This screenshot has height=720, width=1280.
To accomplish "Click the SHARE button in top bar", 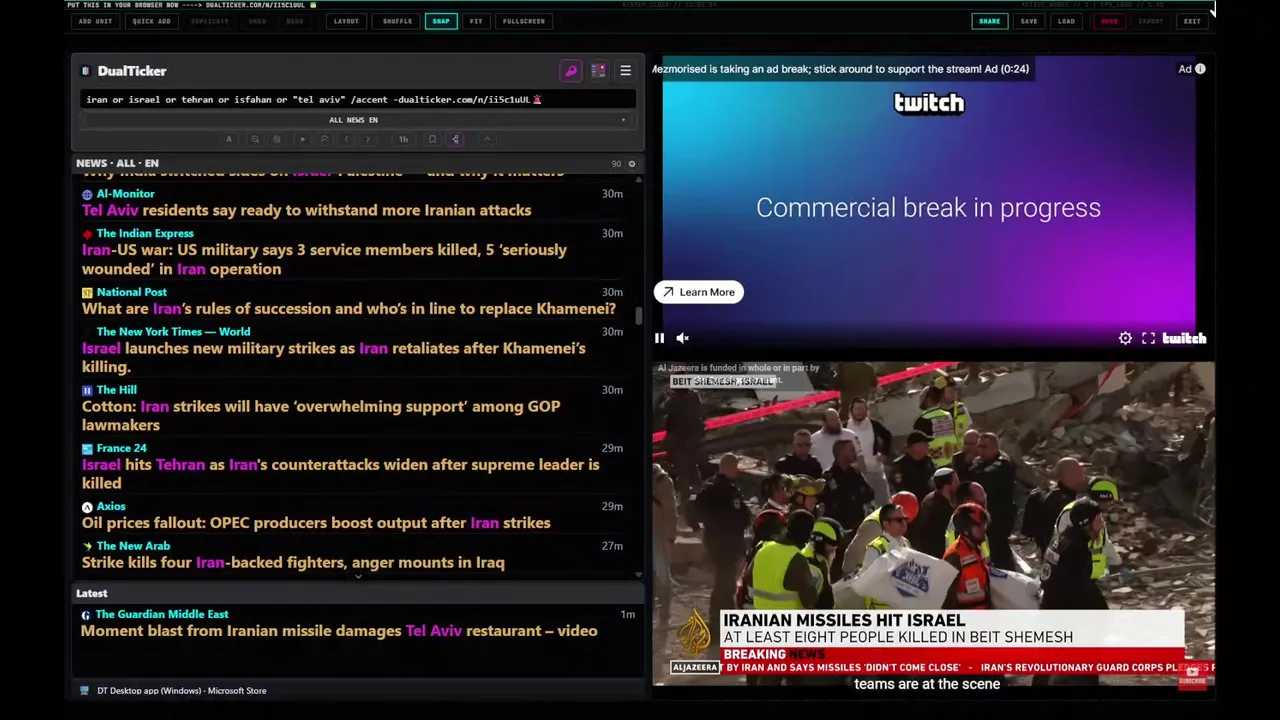I will pos(989,21).
